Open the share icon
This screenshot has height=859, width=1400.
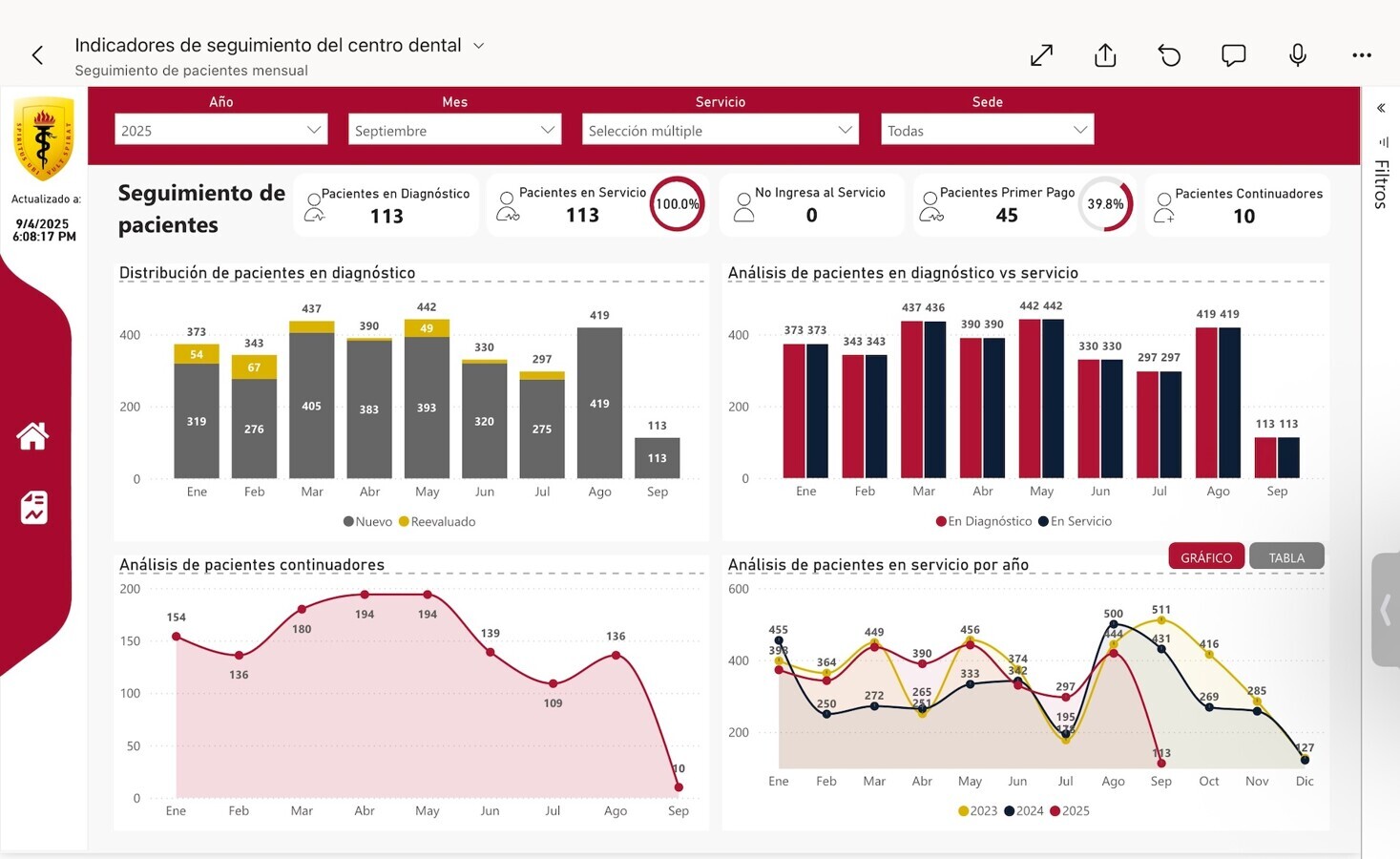pyautogui.click(x=1105, y=55)
